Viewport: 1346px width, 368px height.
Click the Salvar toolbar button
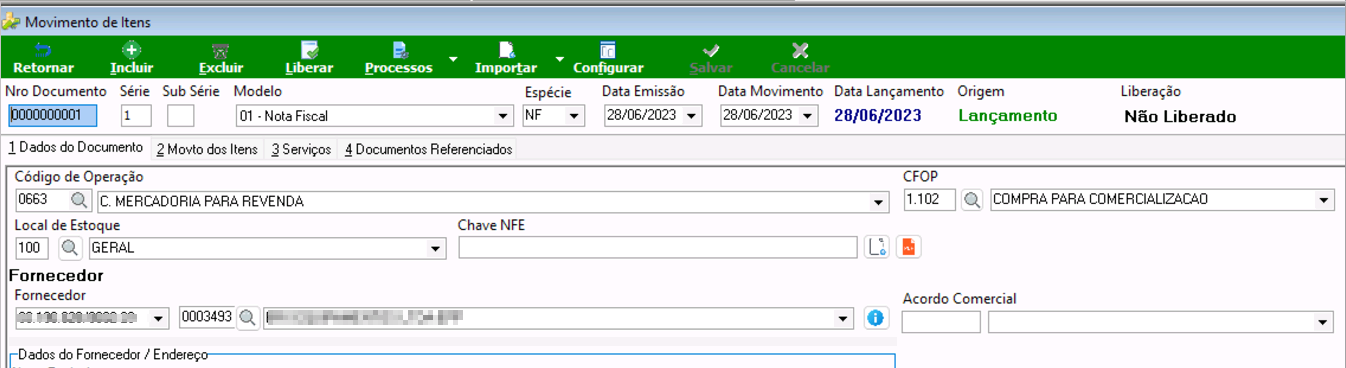pyautogui.click(x=711, y=58)
